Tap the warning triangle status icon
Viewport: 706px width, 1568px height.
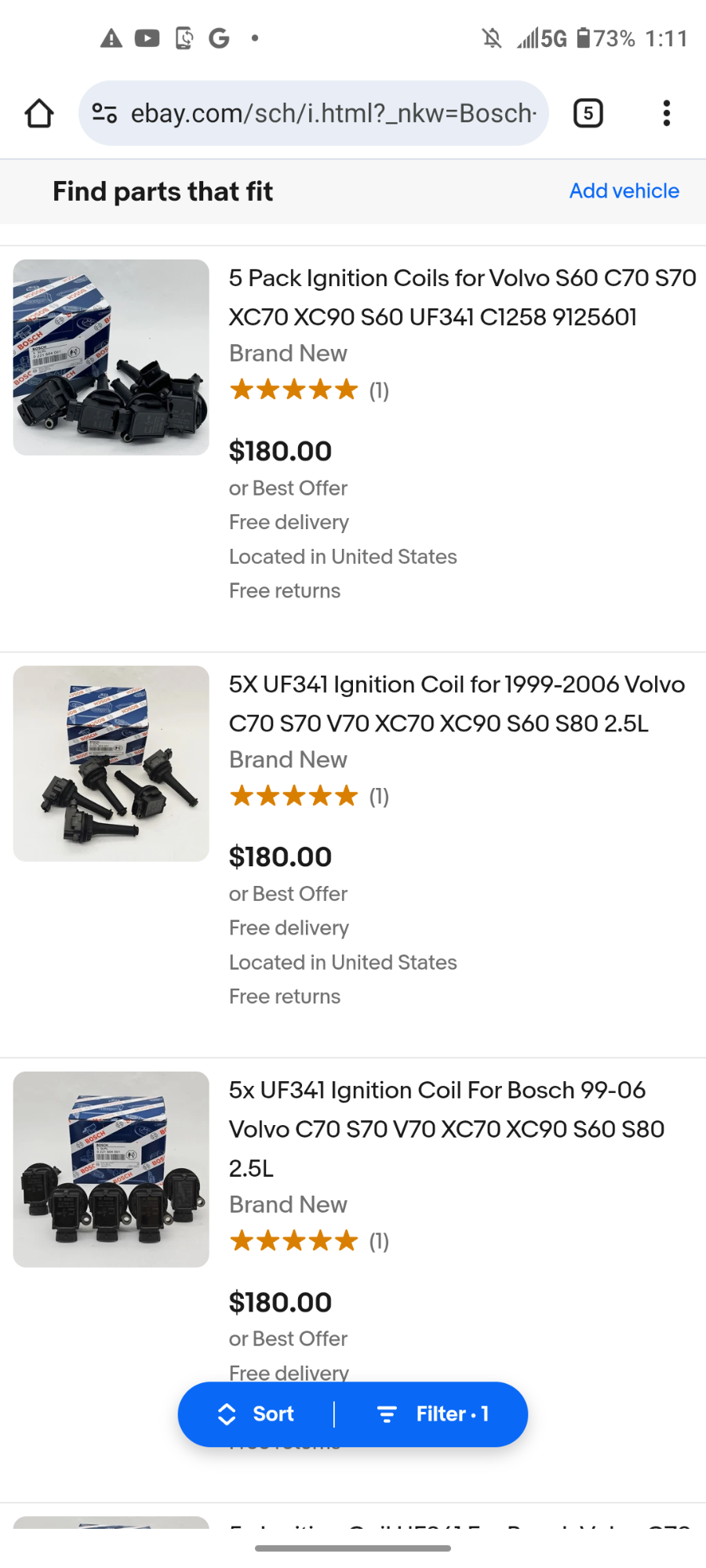(x=111, y=38)
